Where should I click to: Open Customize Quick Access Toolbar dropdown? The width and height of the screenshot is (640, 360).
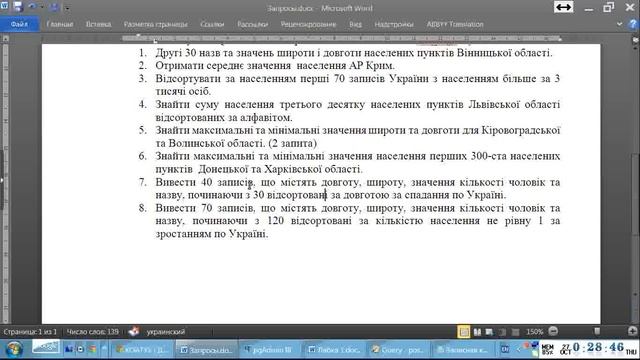click(x=67, y=8)
